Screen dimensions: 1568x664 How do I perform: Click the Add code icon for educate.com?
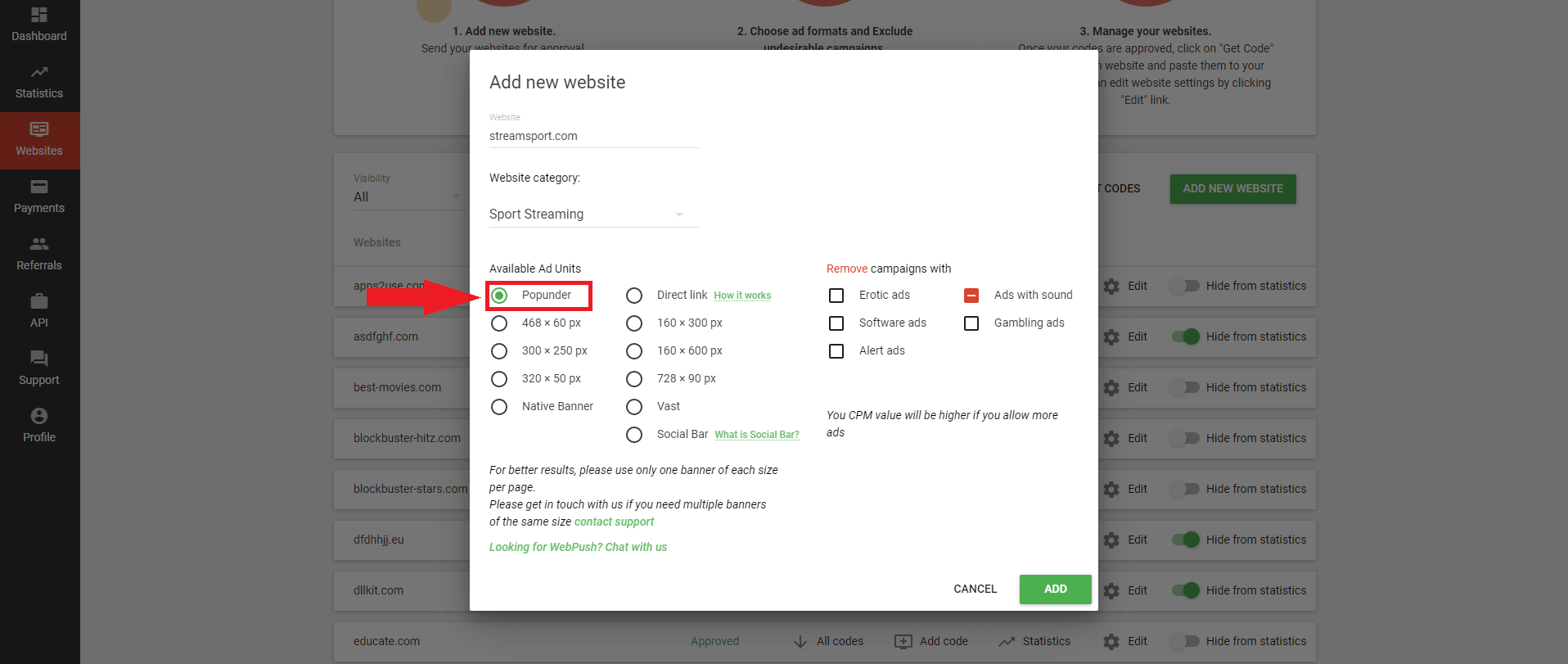coord(903,641)
